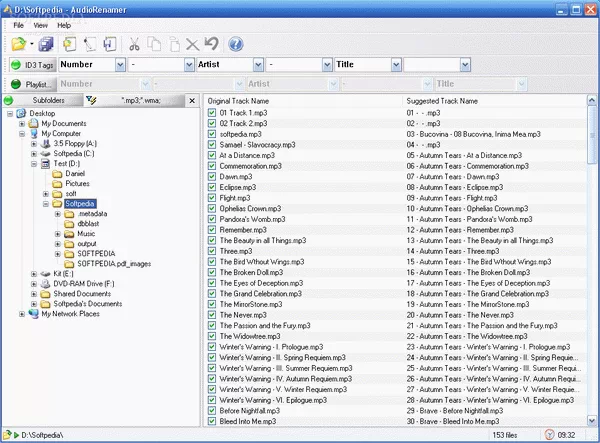Image resolution: width=600 pixels, height=443 pixels.
Task: Toggle checkbox for The Never.mp3
Action: pos(211,314)
